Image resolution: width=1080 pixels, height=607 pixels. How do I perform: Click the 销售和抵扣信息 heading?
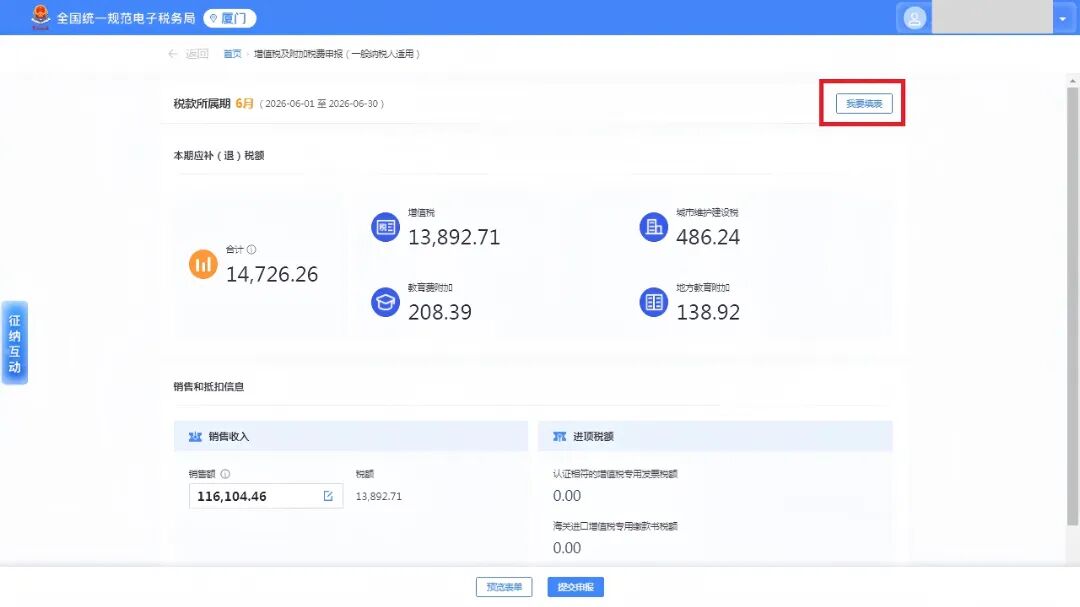pyautogui.click(x=209, y=387)
